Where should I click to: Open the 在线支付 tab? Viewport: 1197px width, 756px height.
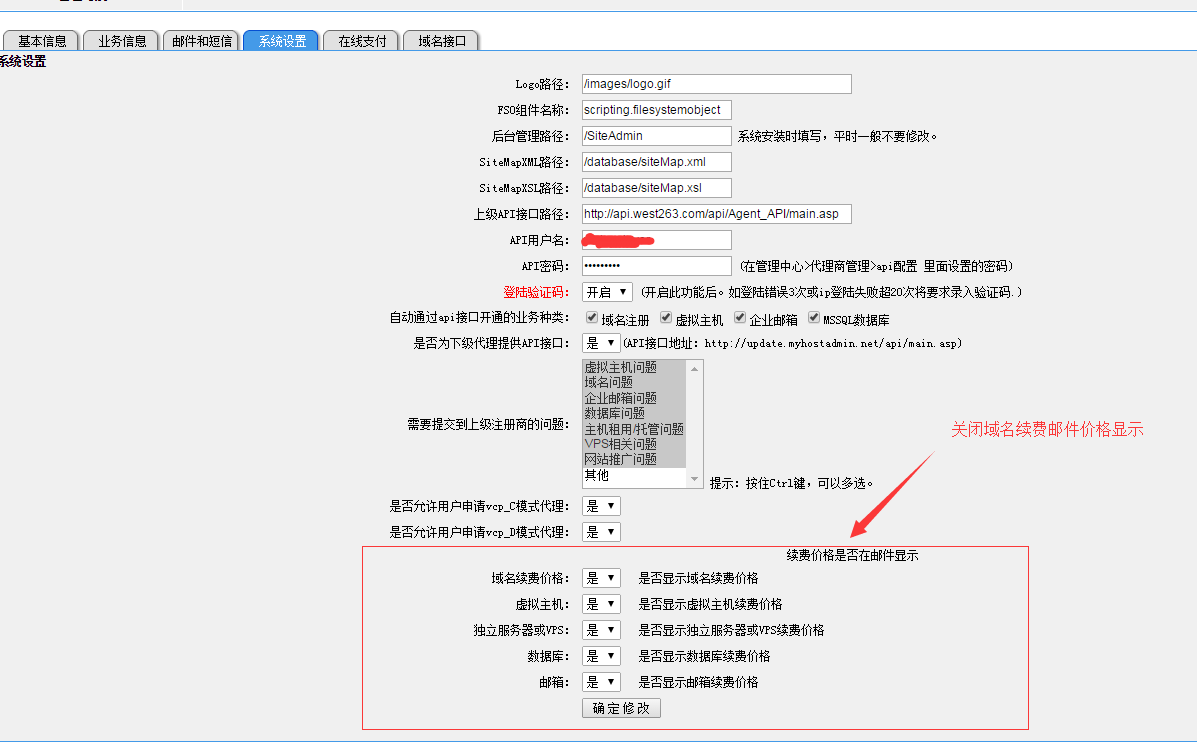(x=361, y=41)
